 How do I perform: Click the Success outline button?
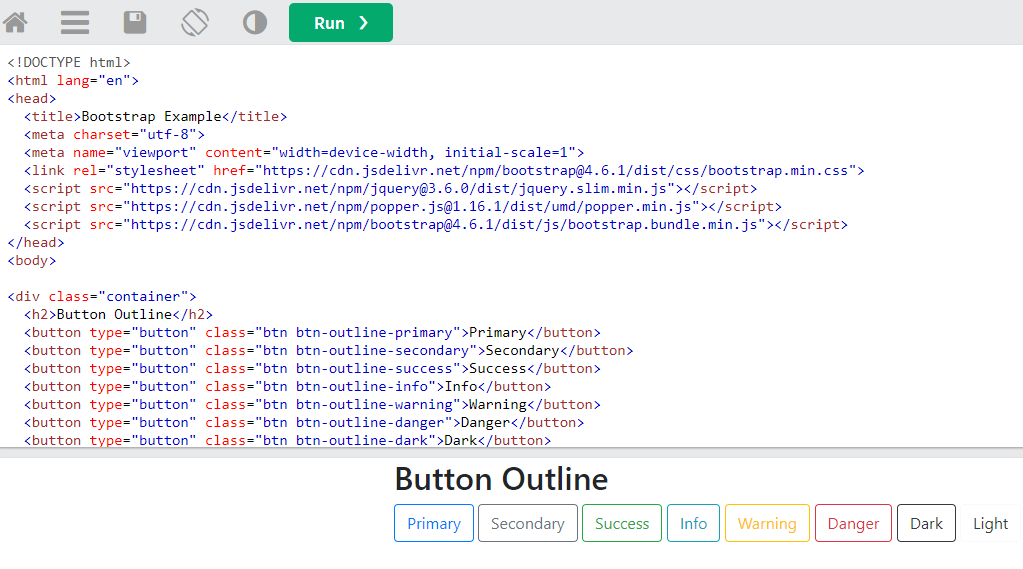tap(622, 523)
